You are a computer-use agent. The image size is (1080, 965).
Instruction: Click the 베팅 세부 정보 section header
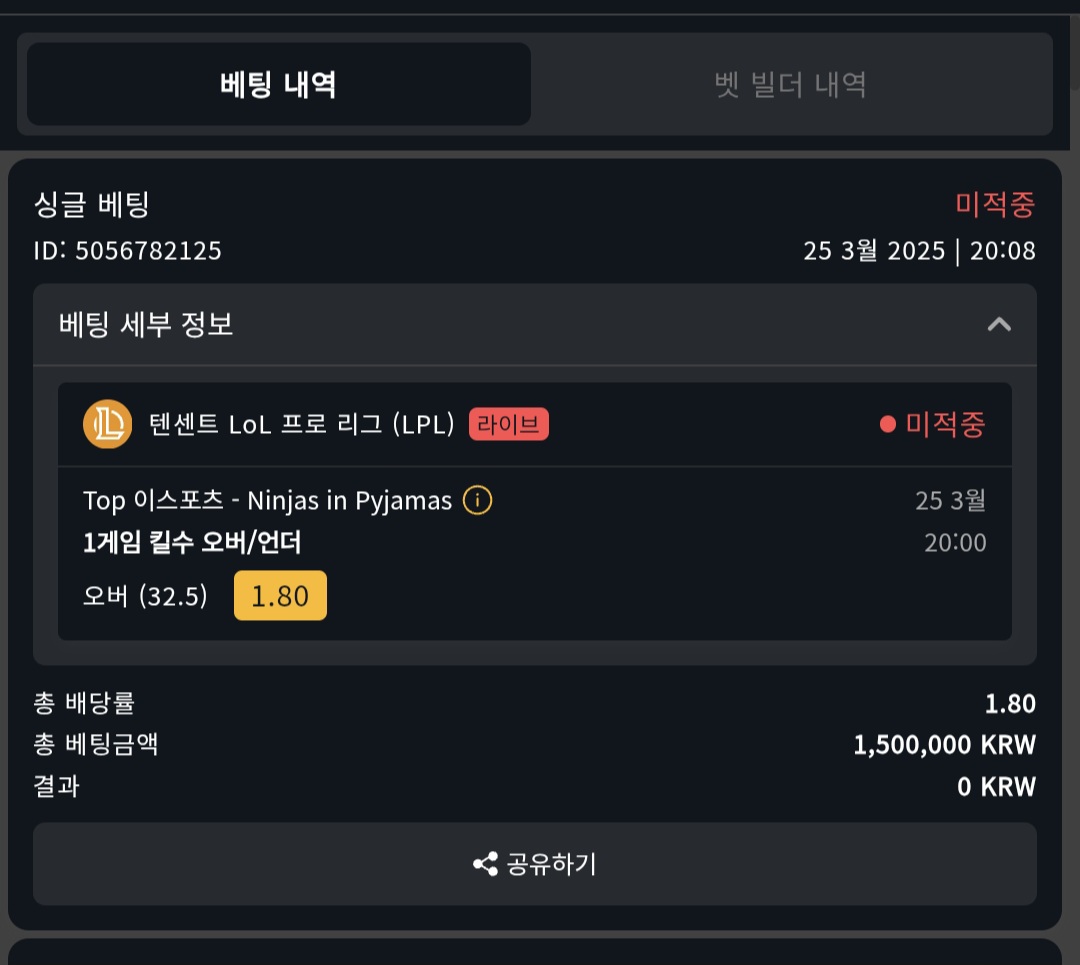pyautogui.click(x=146, y=324)
